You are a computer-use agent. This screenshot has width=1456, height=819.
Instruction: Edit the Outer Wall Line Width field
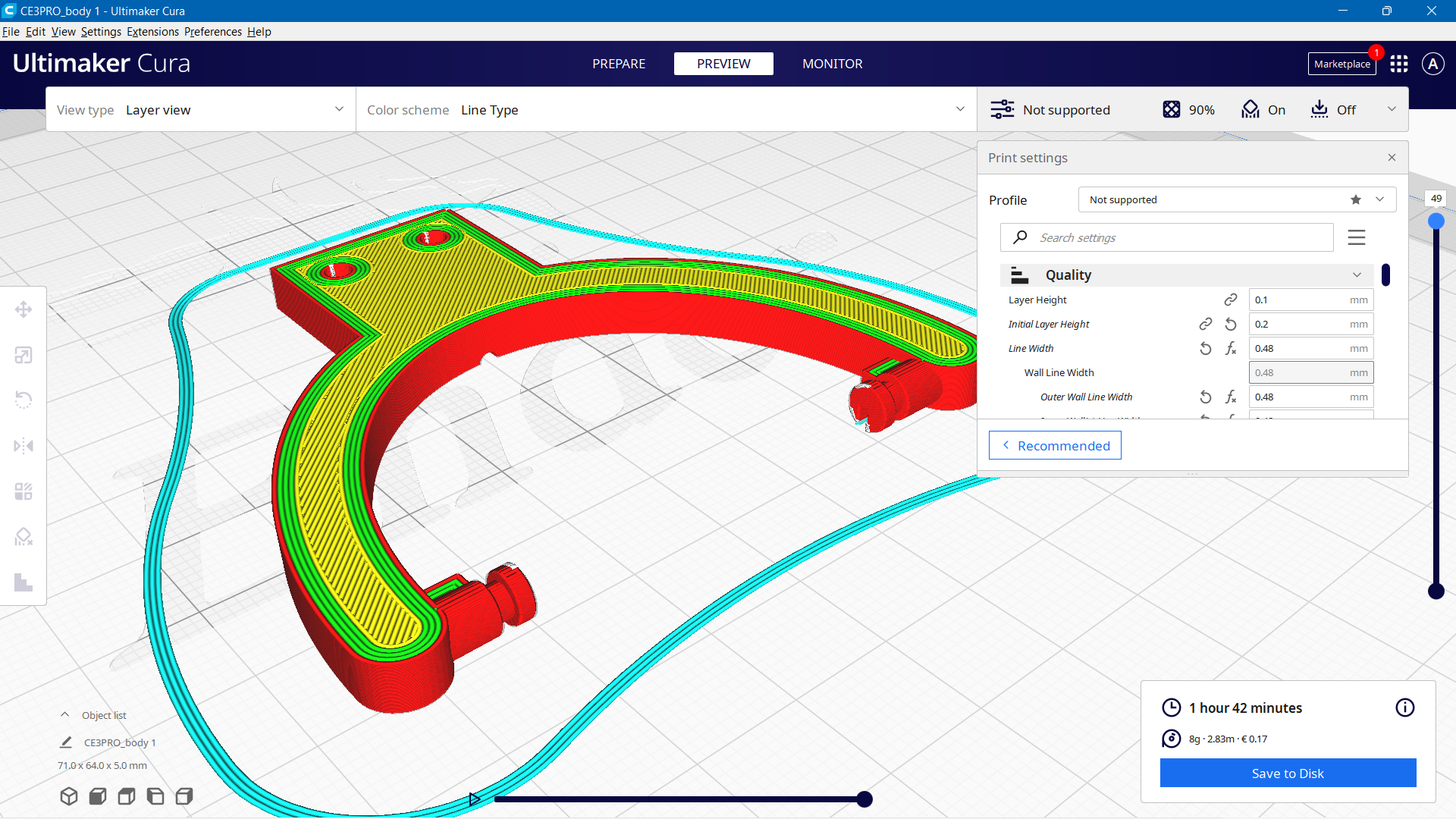1311,397
